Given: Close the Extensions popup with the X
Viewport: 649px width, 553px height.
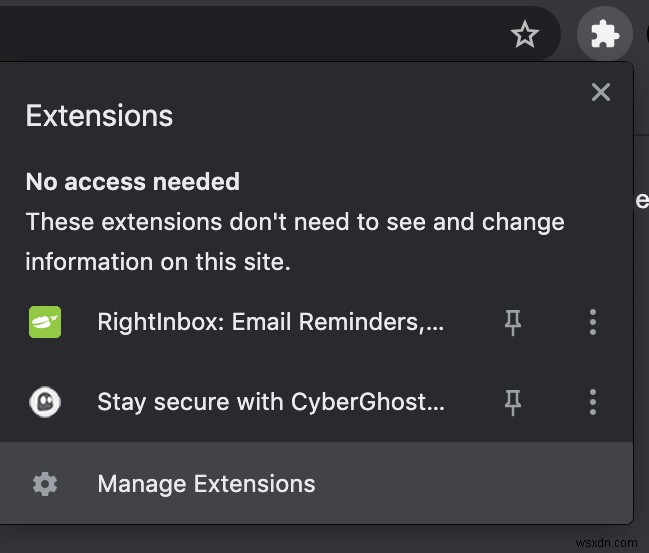Looking at the screenshot, I should [600, 93].
